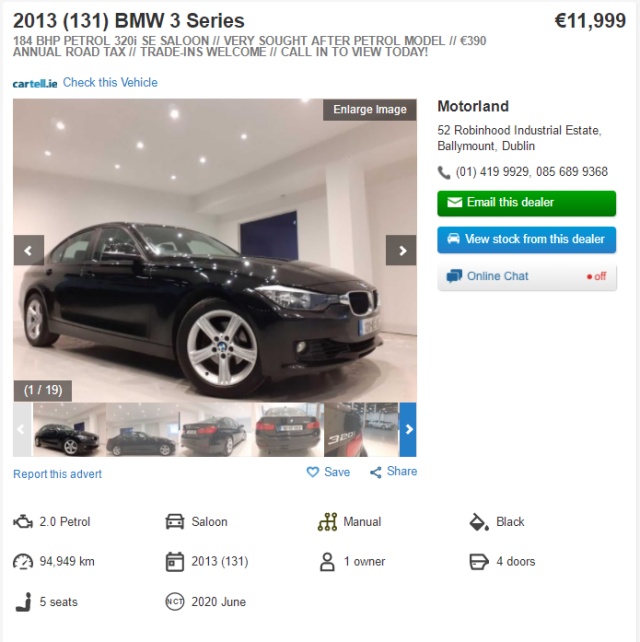Click the gearbox icon beside Manual

pos(328,522)
